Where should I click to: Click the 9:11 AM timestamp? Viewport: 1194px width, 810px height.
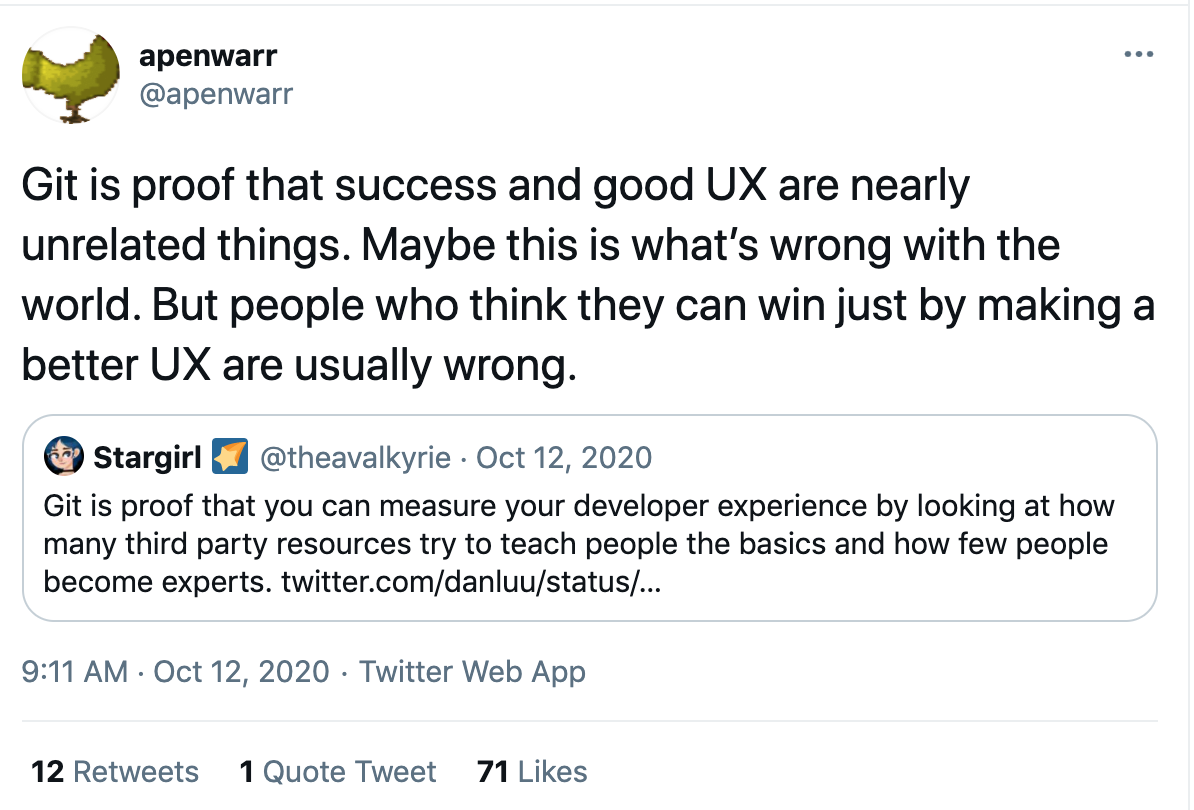pyautogui.click(x=75, y=672)
